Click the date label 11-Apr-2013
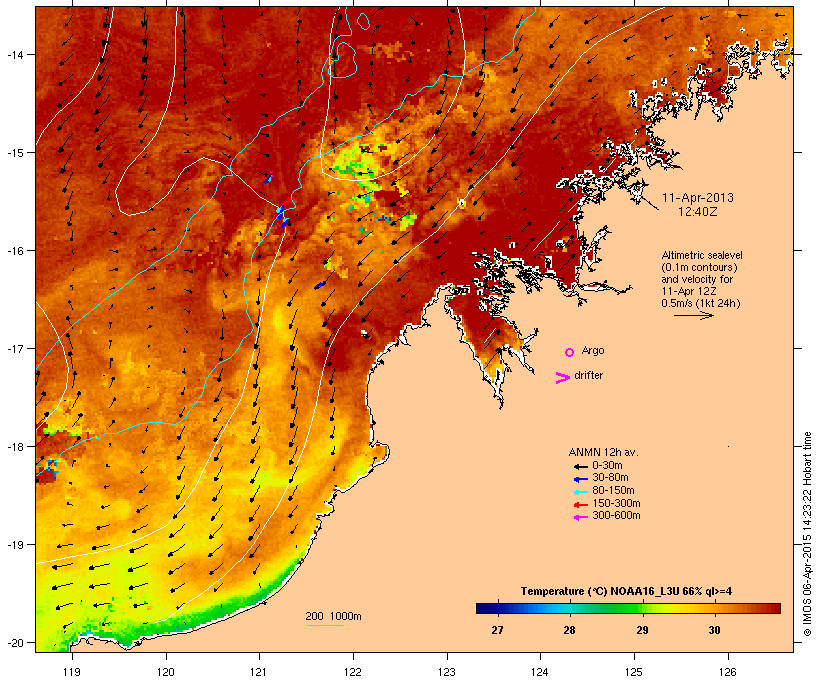Viewport: 820px width, 680px height. (698, 198)
